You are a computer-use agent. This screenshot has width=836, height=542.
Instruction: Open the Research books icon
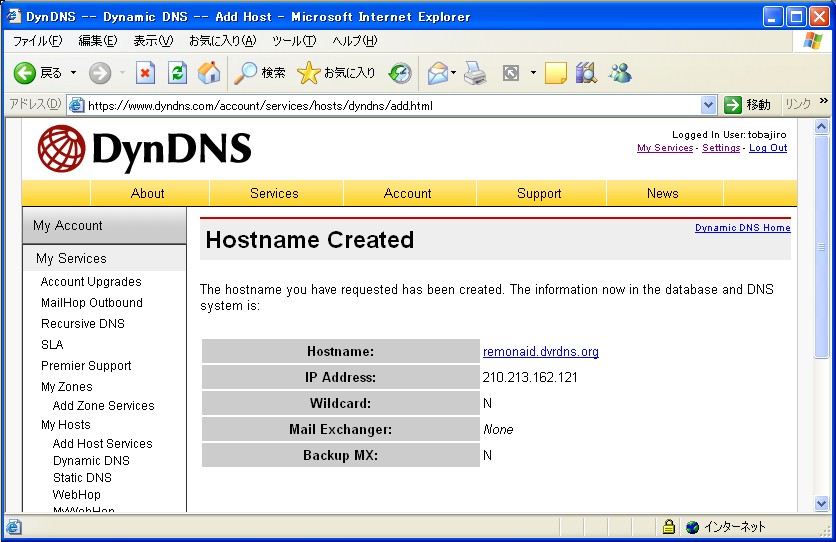tap(586, 73)
